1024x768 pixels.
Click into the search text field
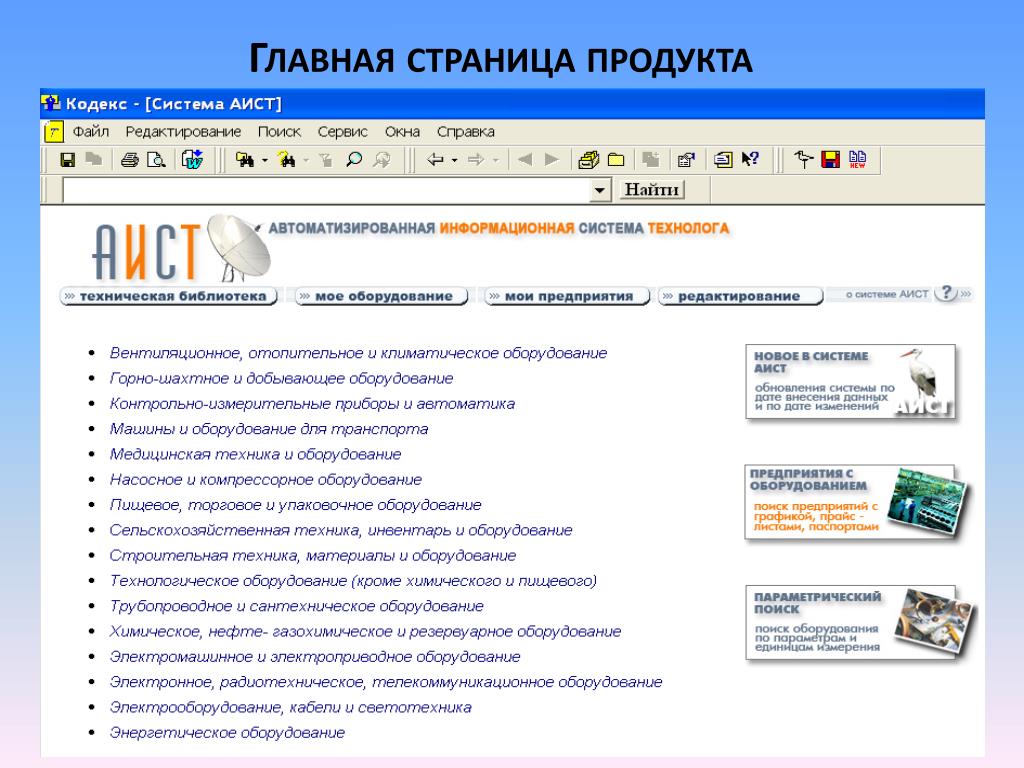[x=326, y=190]
